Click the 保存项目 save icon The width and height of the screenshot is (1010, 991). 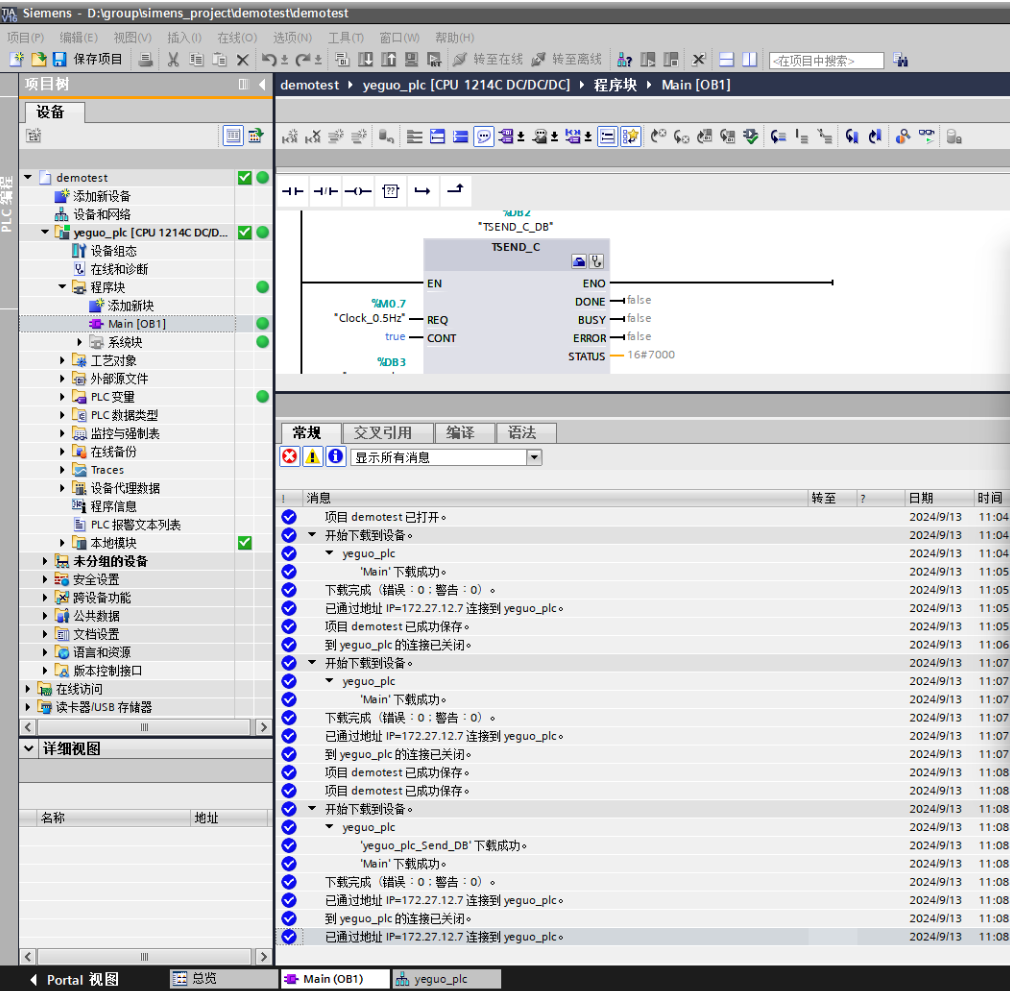point(59,60)
